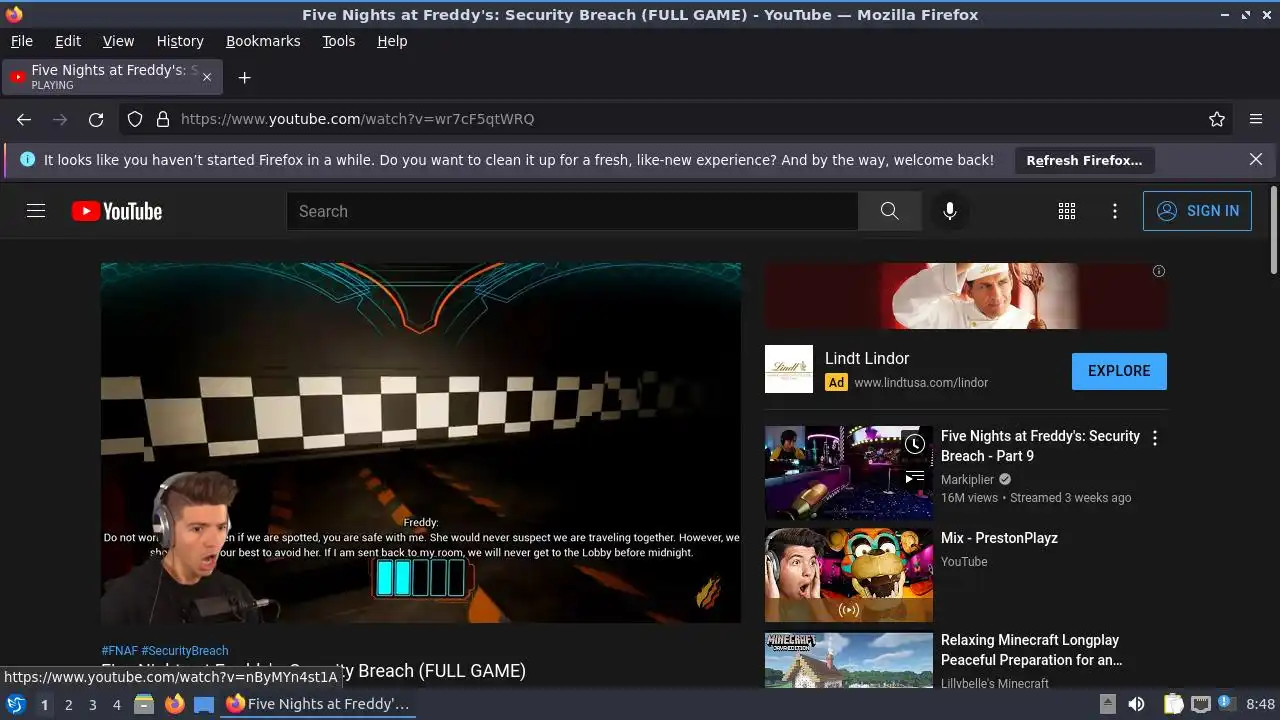
Task: Select Five Nights at Freddy's taskbar window button
Action: tap(318, 704)
